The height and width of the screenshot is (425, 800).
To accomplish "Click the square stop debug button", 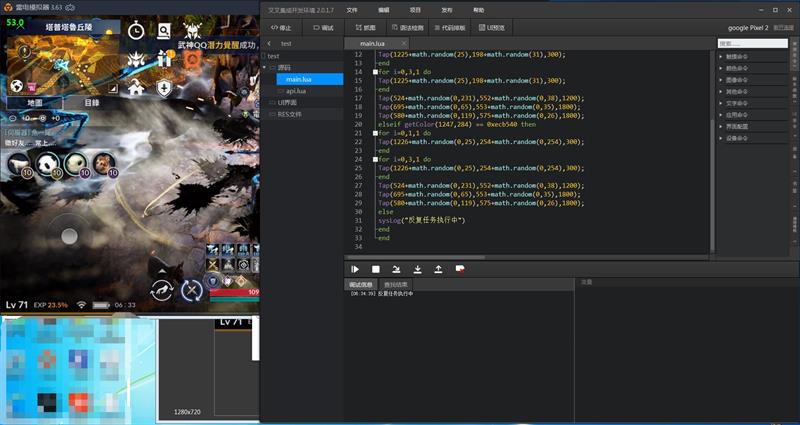I will [x=376, y=269].
